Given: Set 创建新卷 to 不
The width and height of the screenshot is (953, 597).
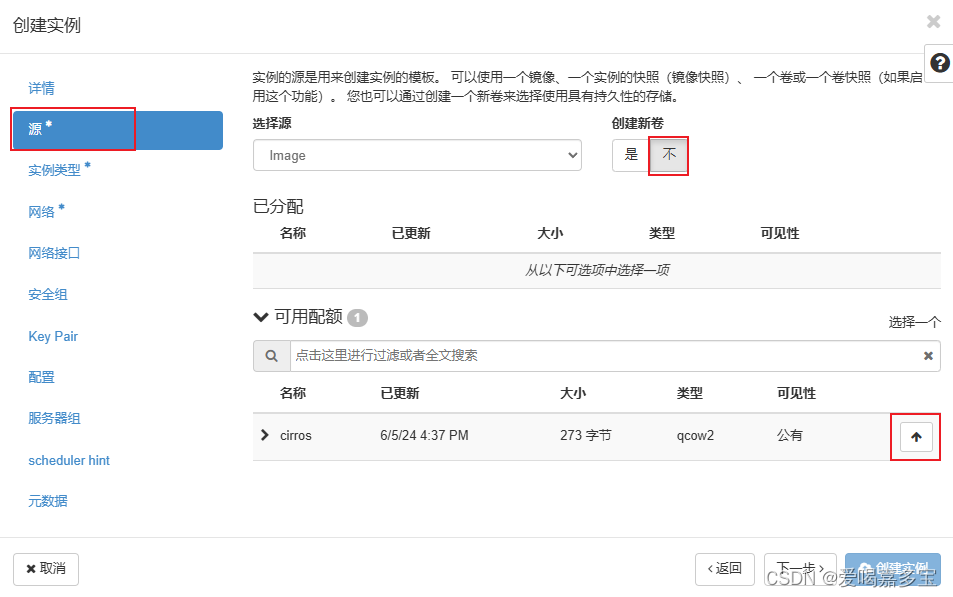Looking at the screenshot, I should (x=669, y=155).
